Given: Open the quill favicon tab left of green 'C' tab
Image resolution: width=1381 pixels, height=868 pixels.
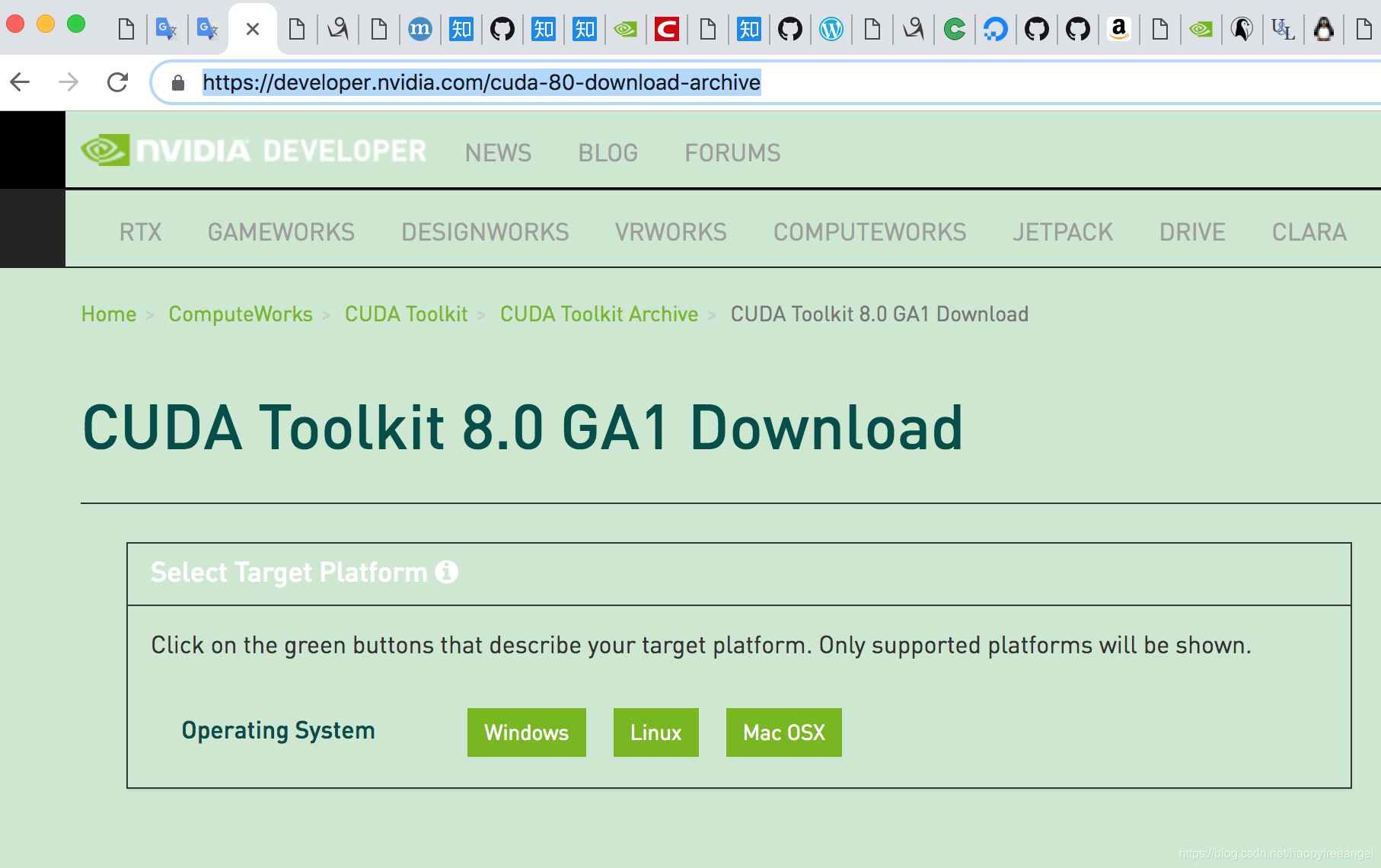Looking at the screenshot, I should [914, 30].
